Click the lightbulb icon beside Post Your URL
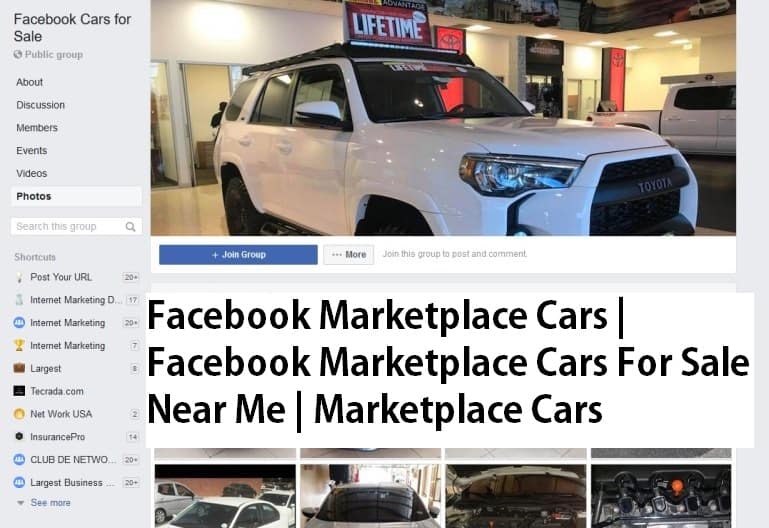The height and width of the screenshot is (528, 769). [x=19, y=277]
